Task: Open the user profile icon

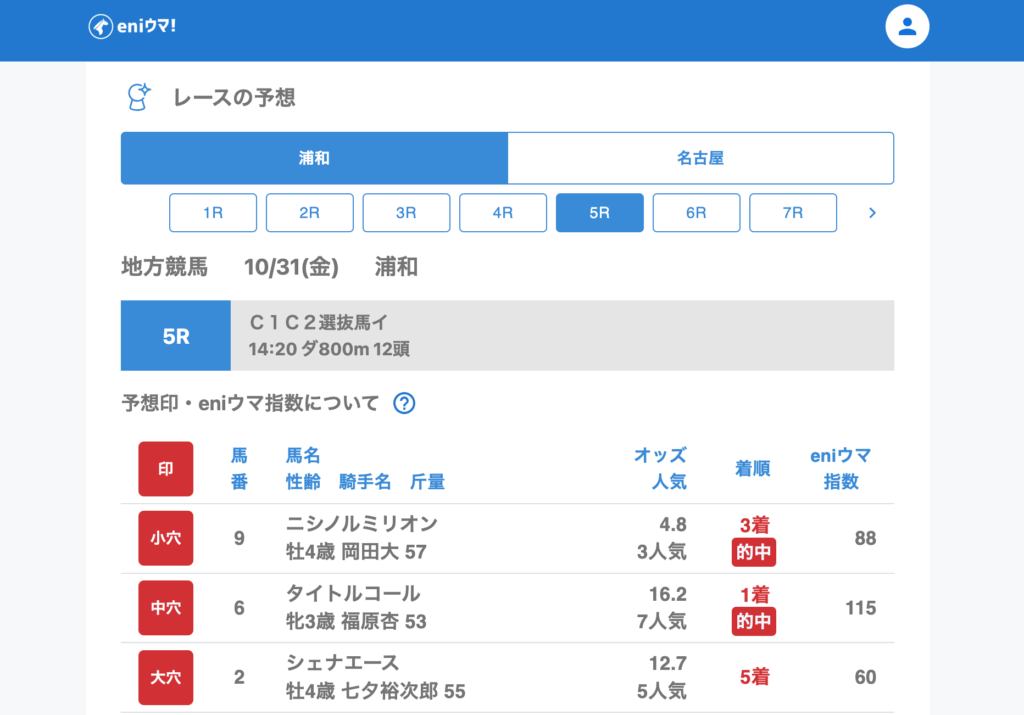Action: point(907,27)
